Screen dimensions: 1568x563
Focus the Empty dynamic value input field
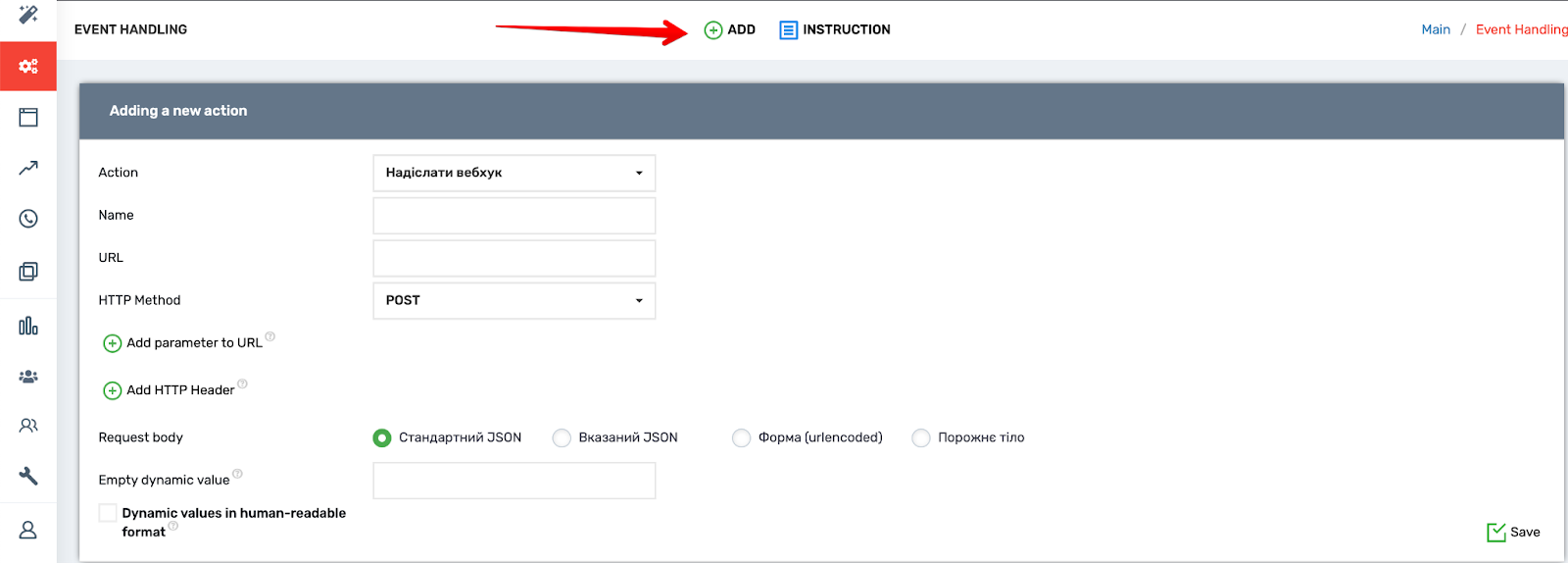coord(514,481)
